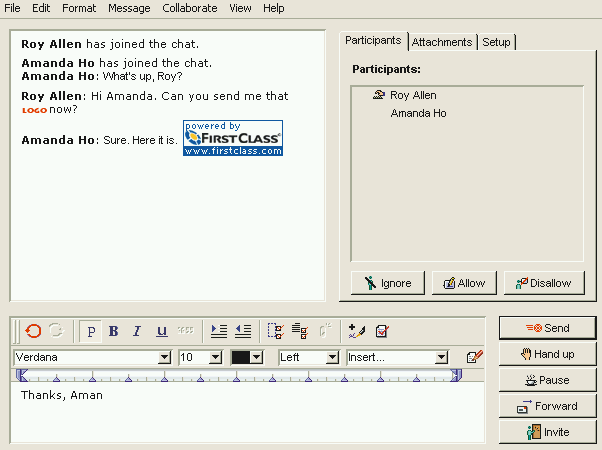Click the icon right of Insert dropdown
Screen dimensions: 602x450
tap(474, 357)
